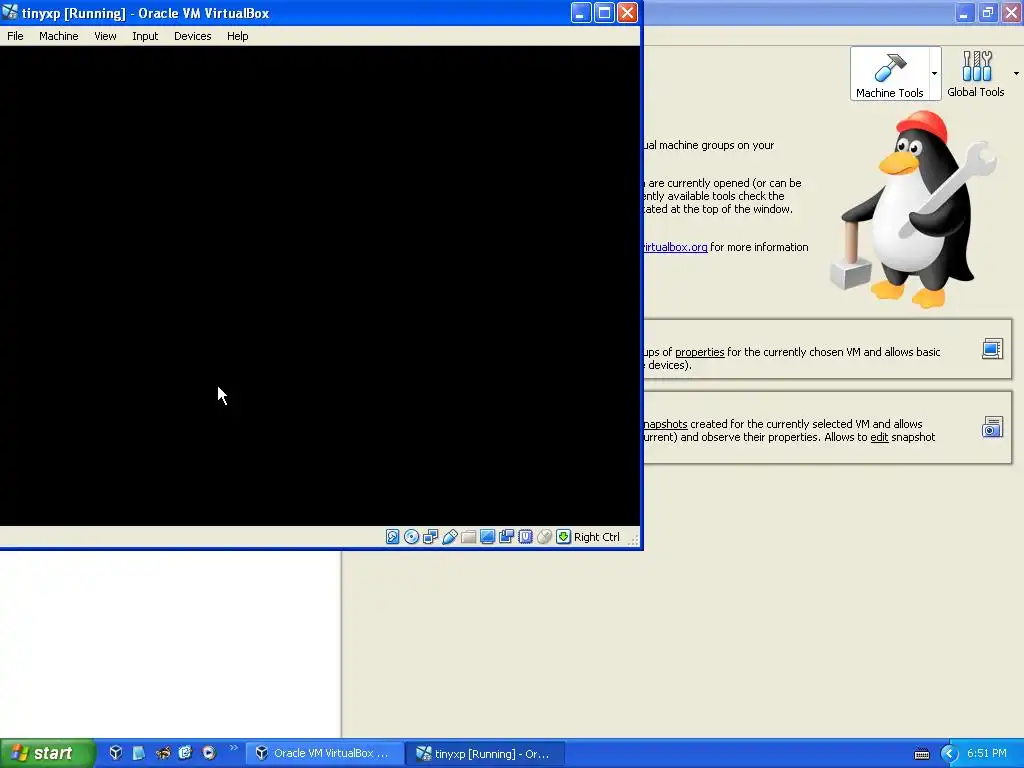Open the Input menu
Image resolution: width=1024 pixels, height=768 pixels.
tap(145, 36)
